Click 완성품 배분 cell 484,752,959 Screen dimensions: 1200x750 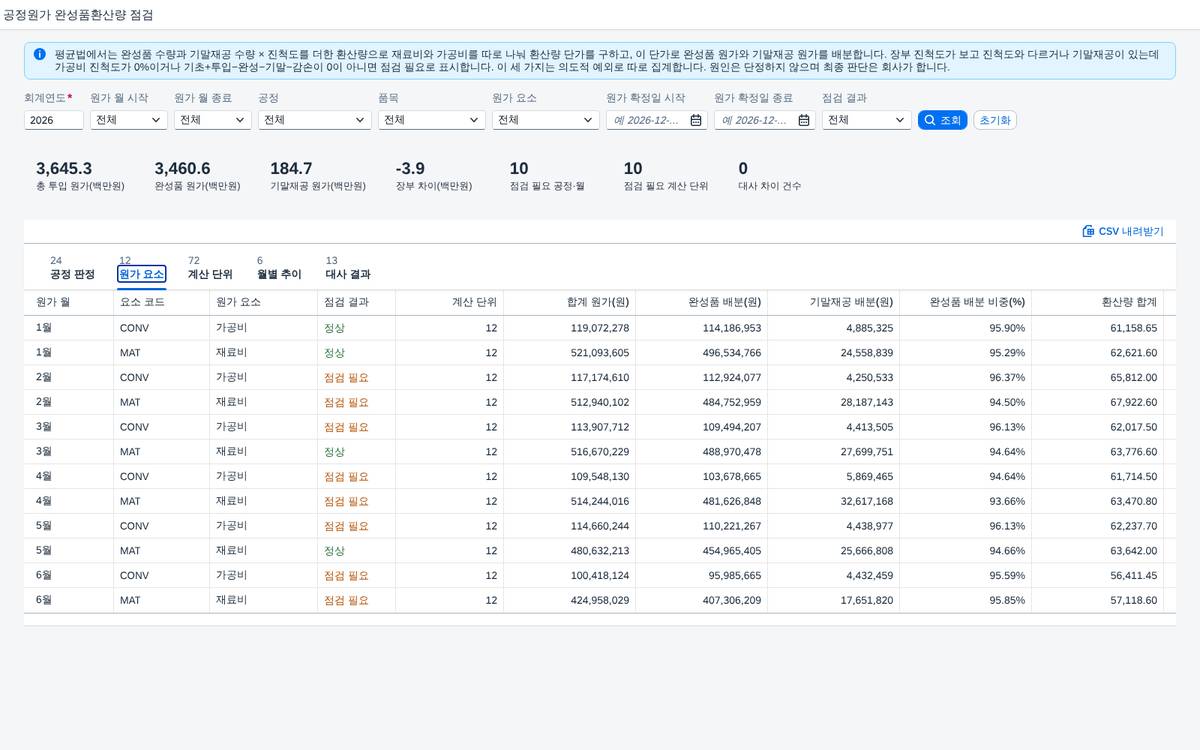(732, 402)
